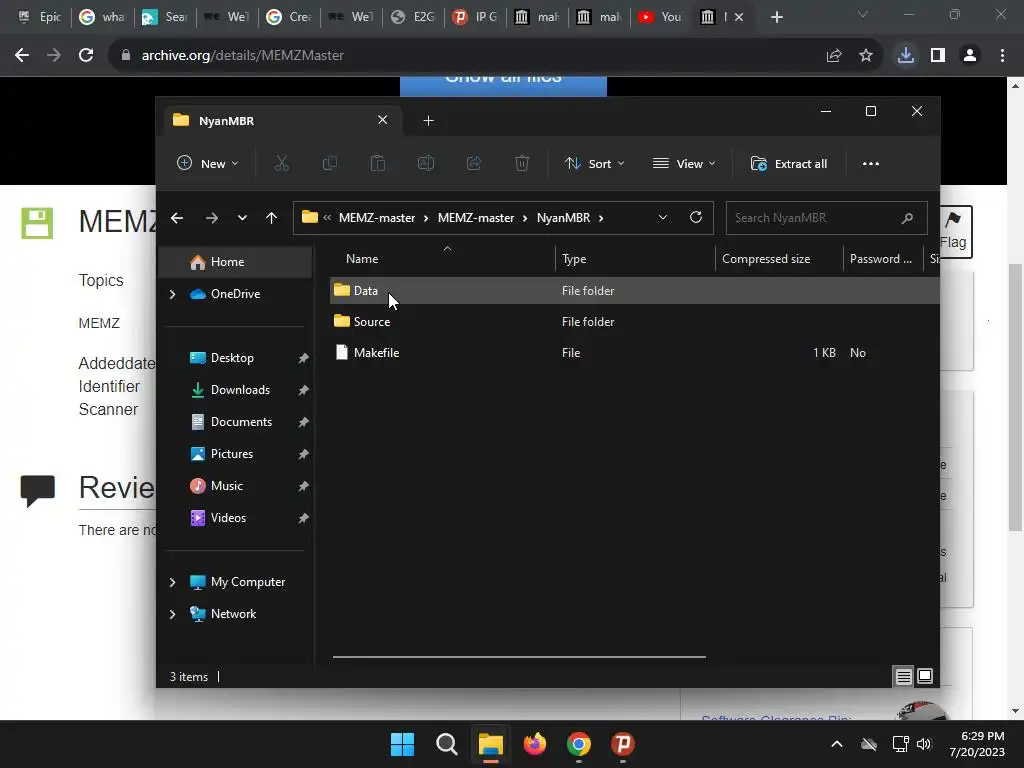Refresh the NyanMBR folder view
Viewport: 1024px width, 768px height.
pos(696,217)
